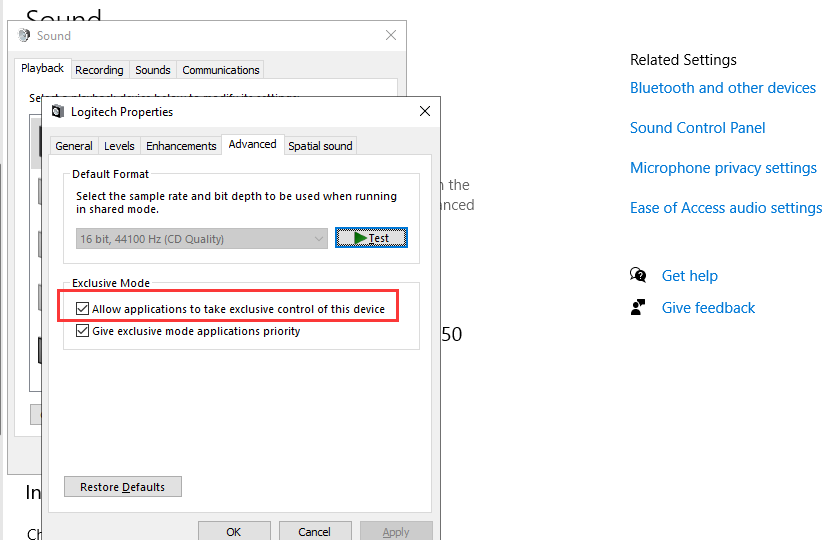The image size is (831, 540).
Task: Open Microphone privacy settings link
Action: [723, 168]
